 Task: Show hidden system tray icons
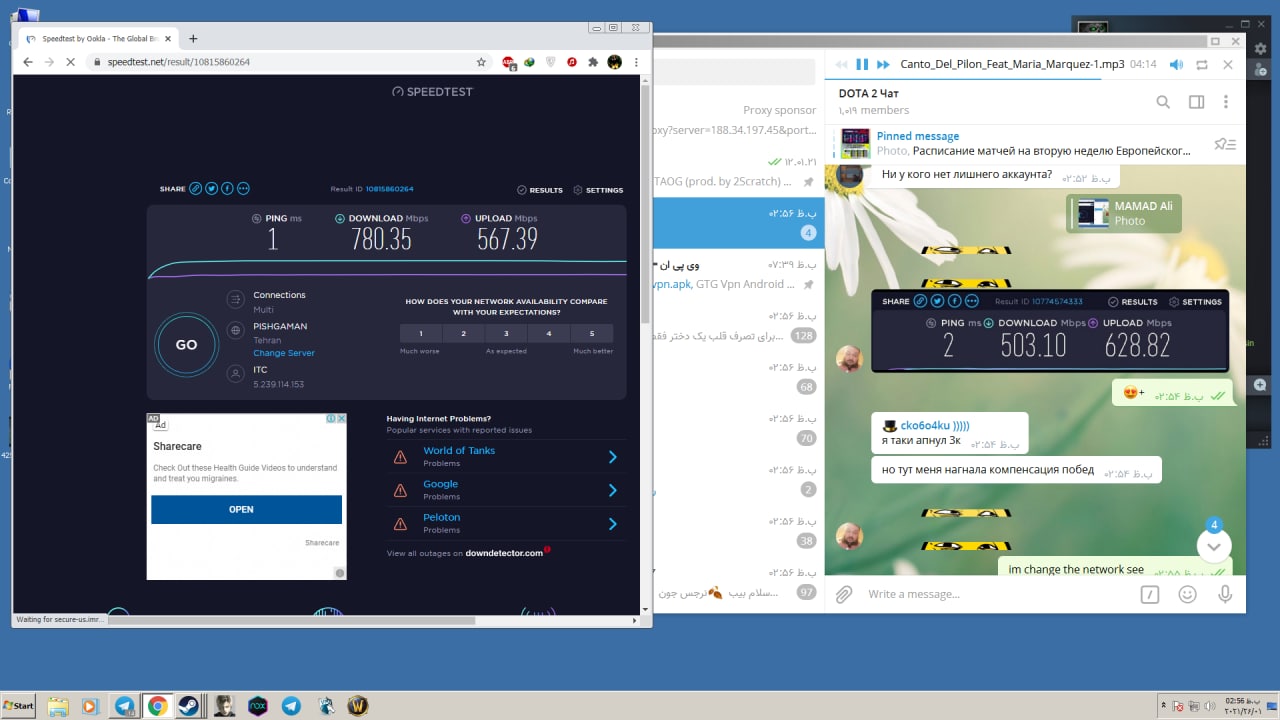coord(1163,705)
